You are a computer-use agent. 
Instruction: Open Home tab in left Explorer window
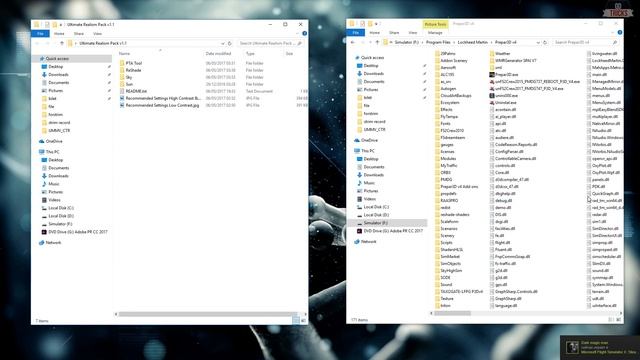click(x=59, y=33)
